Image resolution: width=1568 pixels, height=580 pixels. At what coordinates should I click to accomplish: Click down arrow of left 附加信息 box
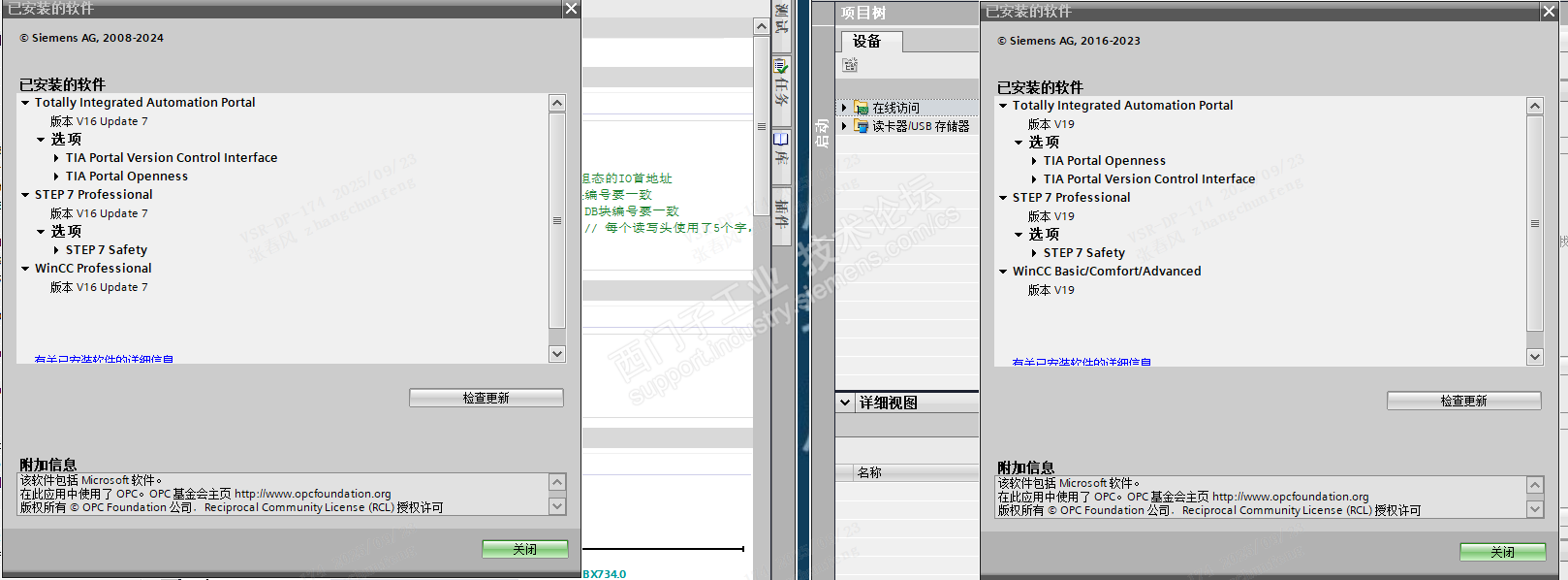[557, 505]
